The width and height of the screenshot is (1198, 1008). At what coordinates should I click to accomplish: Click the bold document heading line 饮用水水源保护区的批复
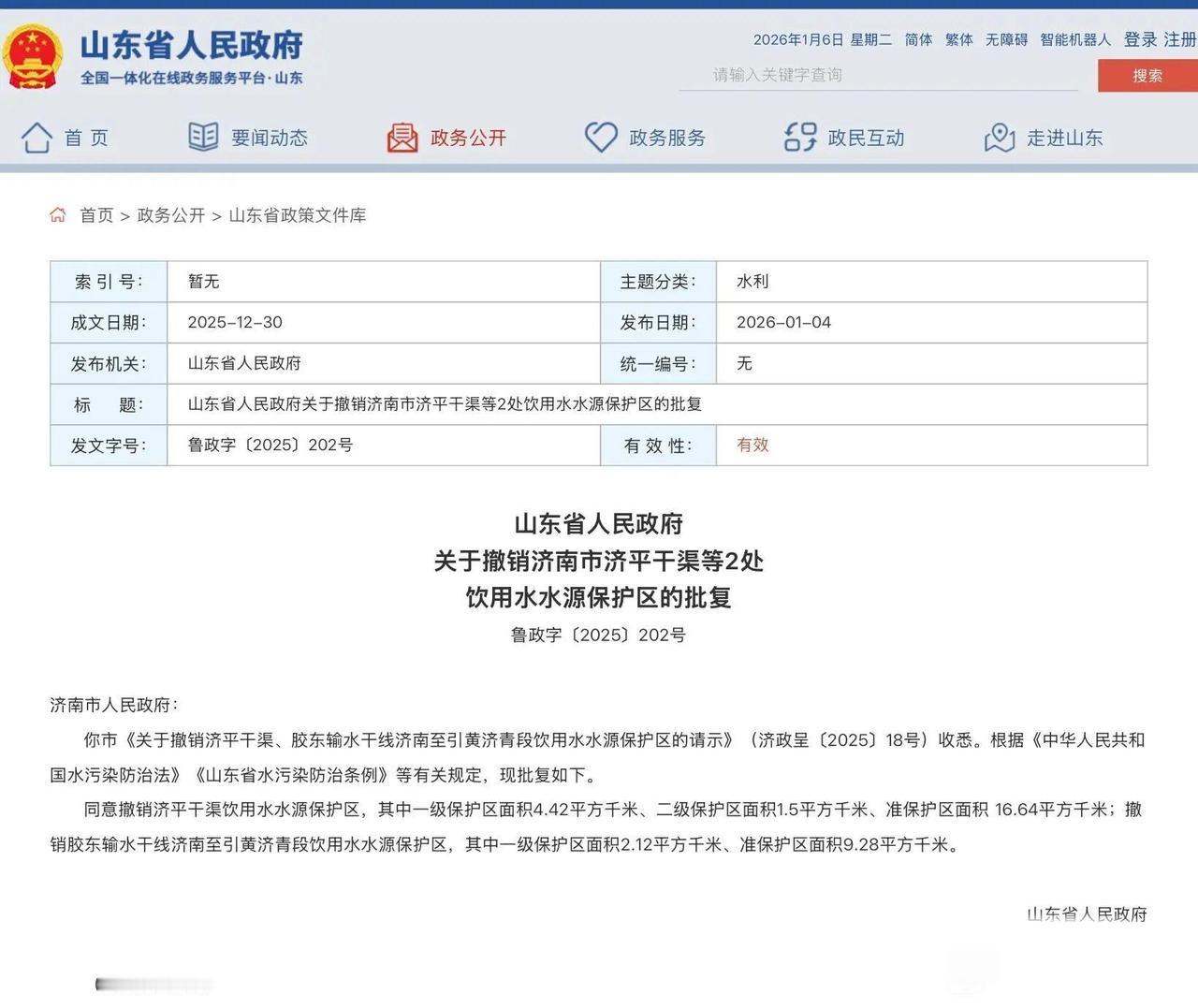click(x=599, y=597)
